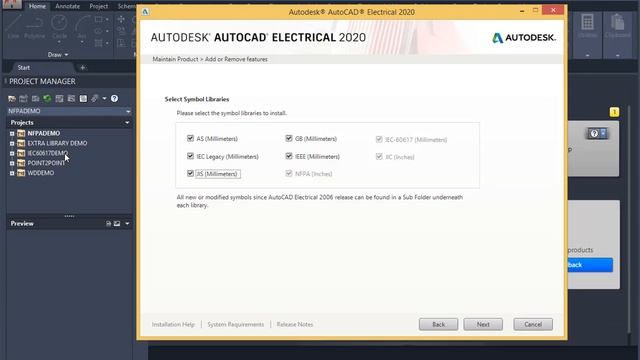Uncheck the GB (Millimeters) checkbox

[x=289, y=138]
